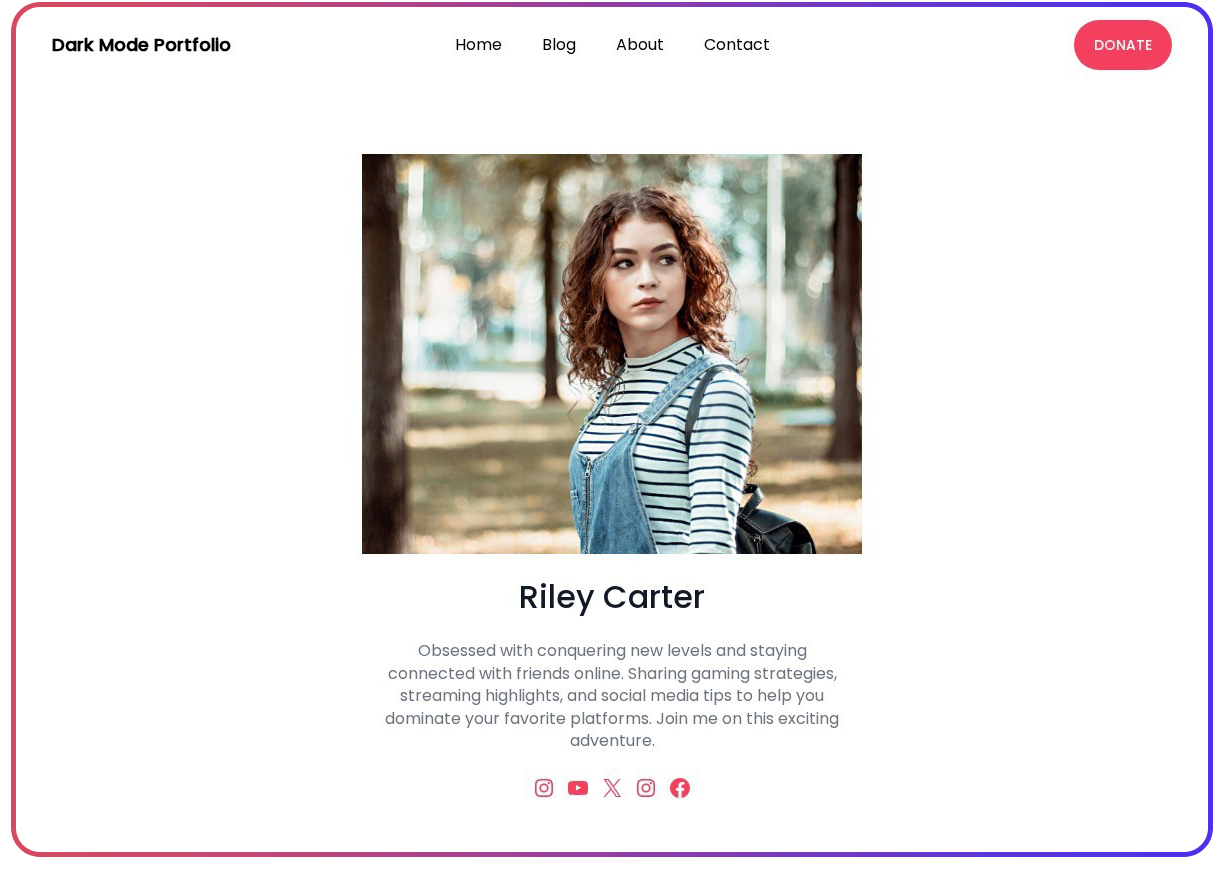Viewport: 1224px width, 873px height.
Task: Click the Instagram icon next to Facebook
Action: [x=646, y=788]
